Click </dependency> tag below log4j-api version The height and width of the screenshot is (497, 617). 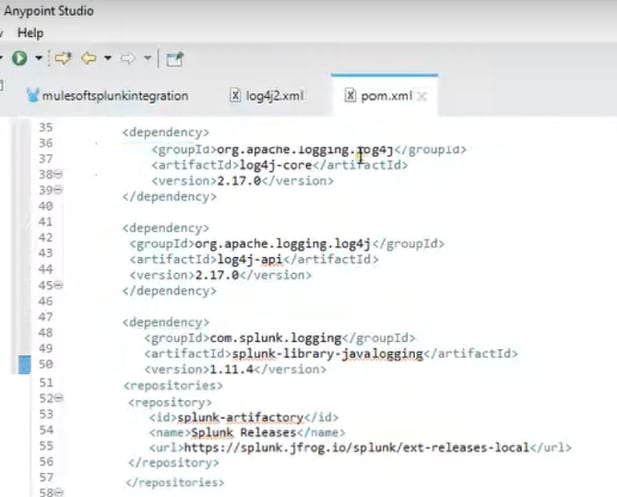pyautogui.click(x=169, y=291)
